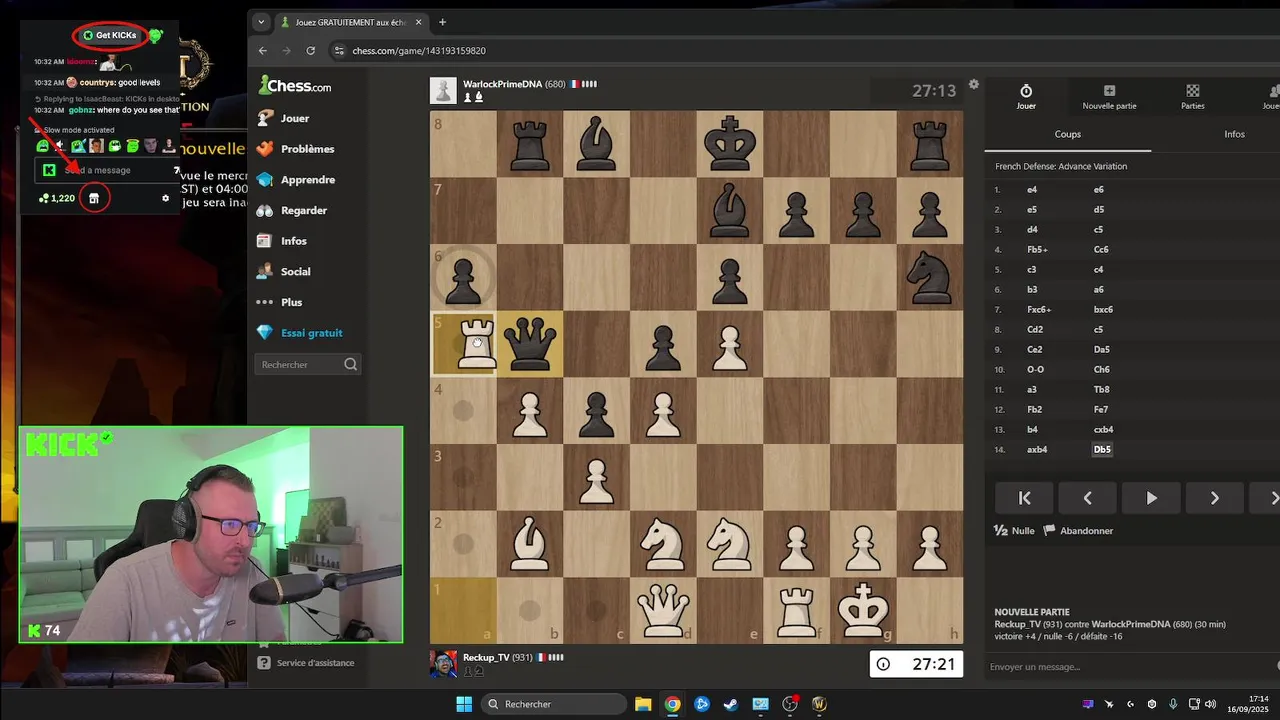Image resolution: width=1280 pixels, height=720 pixels.
Task: Switch to the Infos tab in game panel
Action: point(1234,134)
